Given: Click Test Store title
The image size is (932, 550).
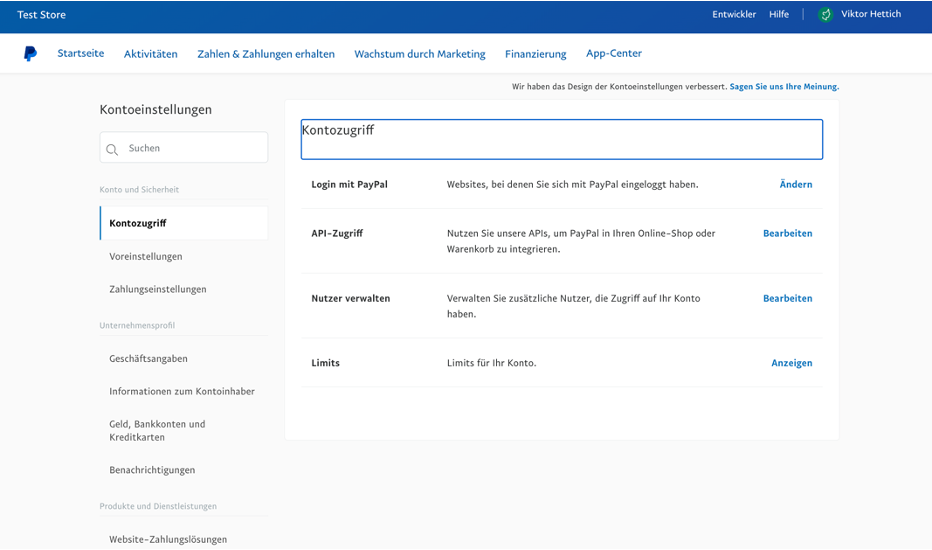Looking at the screenshot, I should click(41, 15).
